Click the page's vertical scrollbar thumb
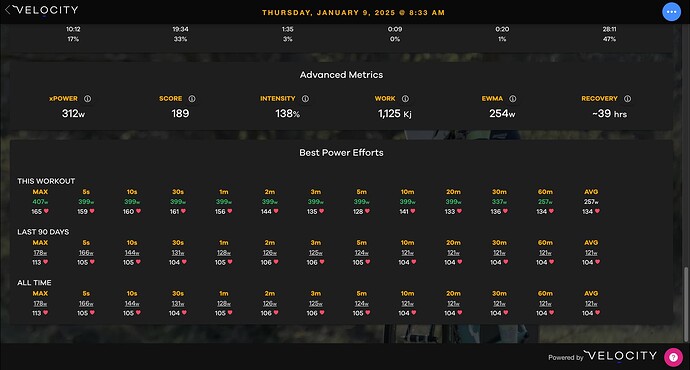 tap(686, 304)
